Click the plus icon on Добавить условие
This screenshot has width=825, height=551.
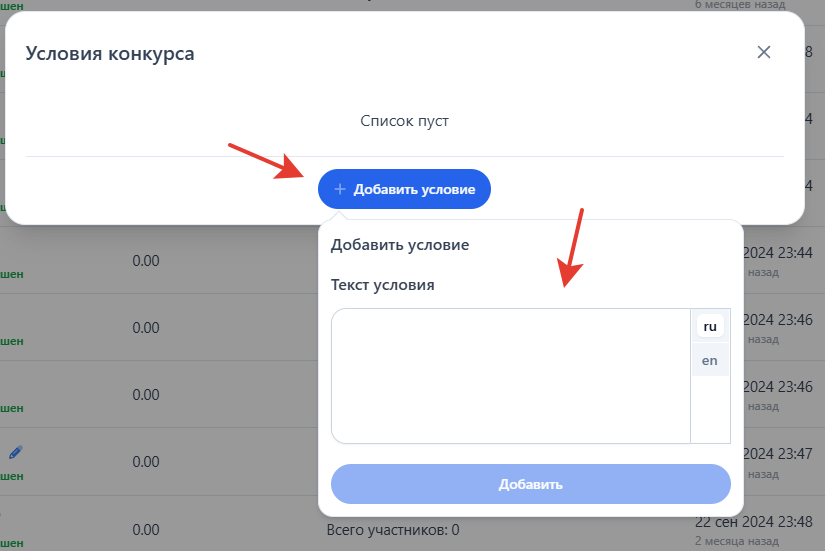pos(340,189)
